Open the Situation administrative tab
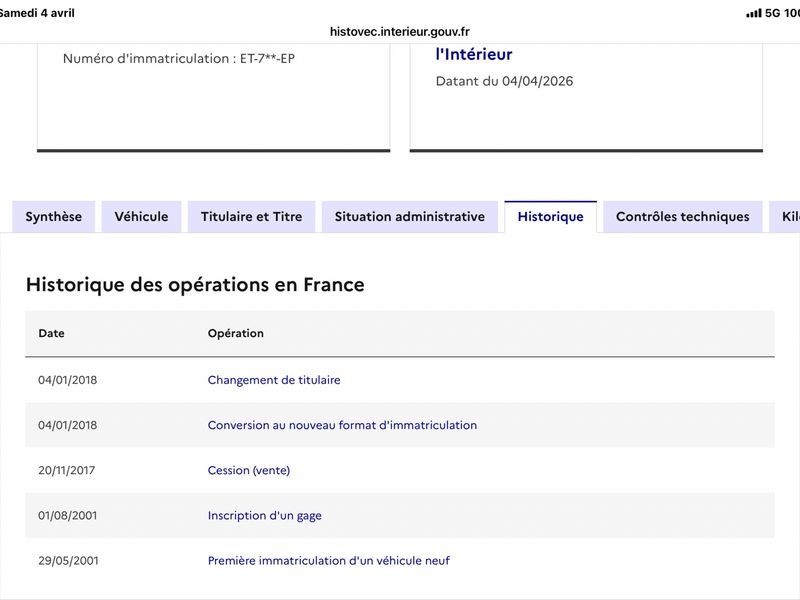This screenshot has width=800, height=600. pyautogui.click(x=409, y=216)
